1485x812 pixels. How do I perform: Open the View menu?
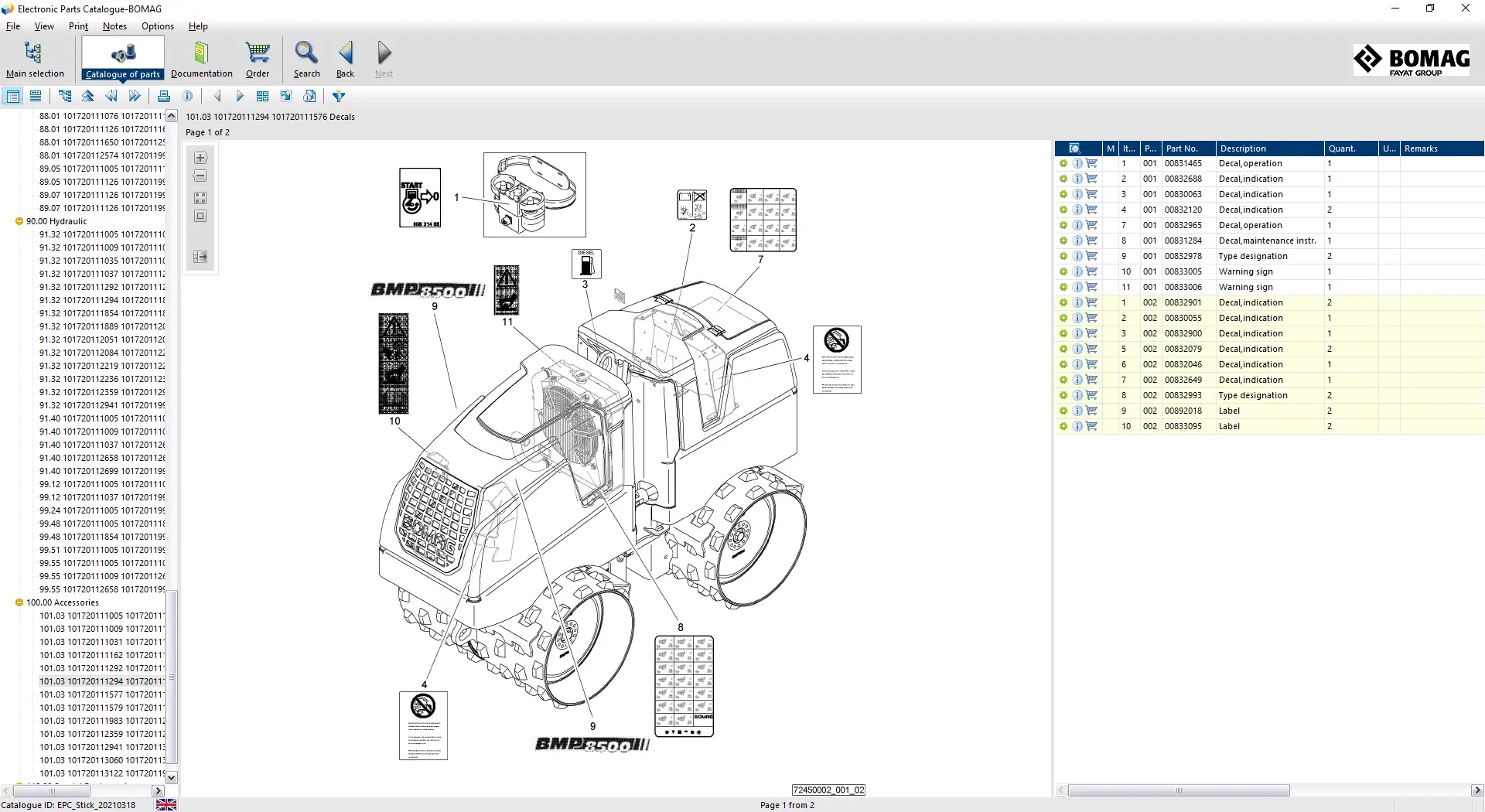click(x=44, y=26)
